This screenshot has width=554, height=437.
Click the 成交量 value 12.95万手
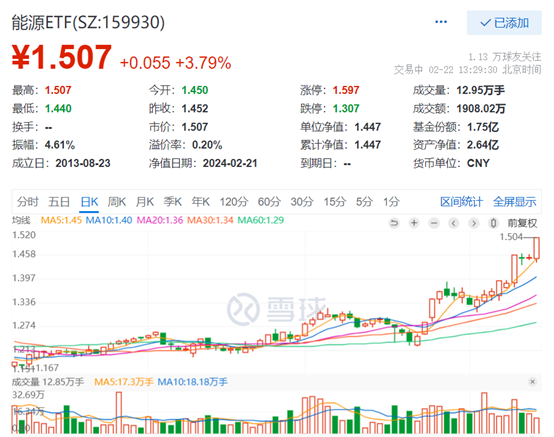481,90
